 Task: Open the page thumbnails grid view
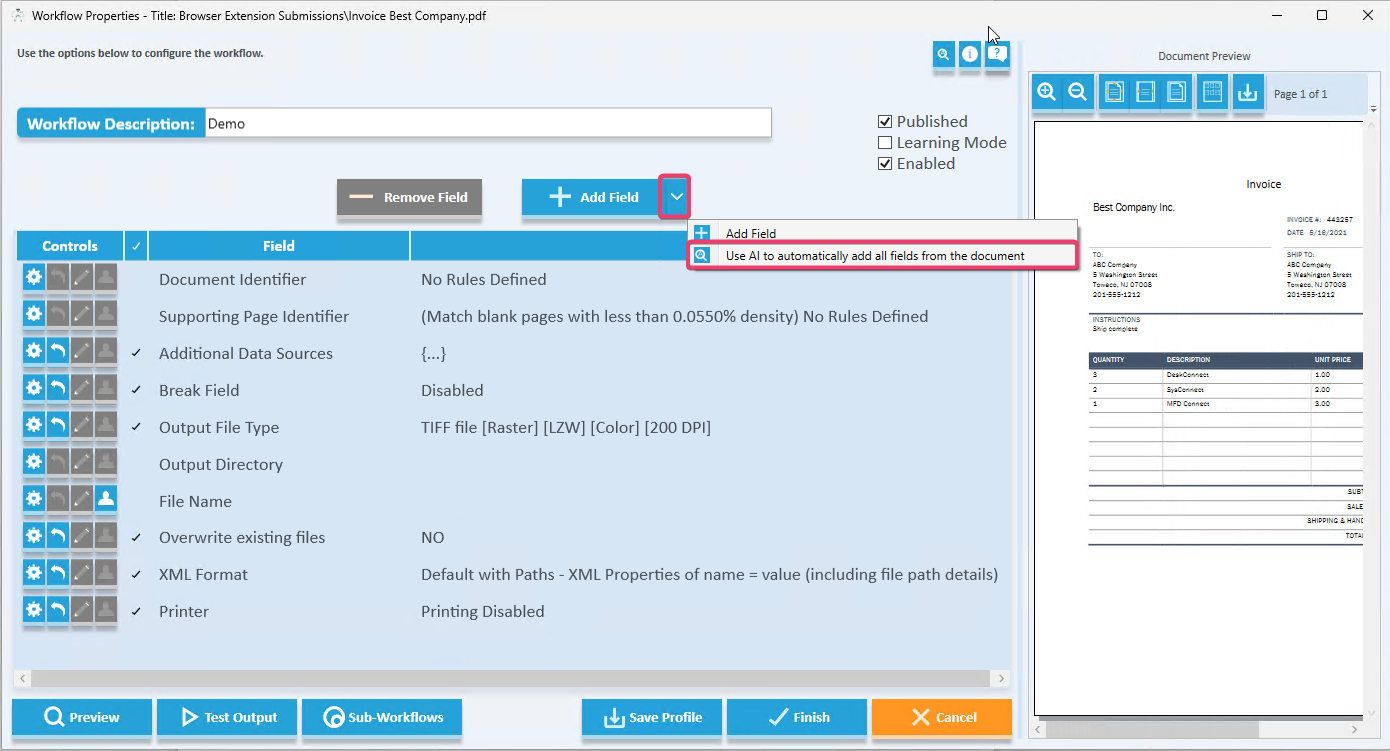pyautogui.click(x=1212, y=93)
